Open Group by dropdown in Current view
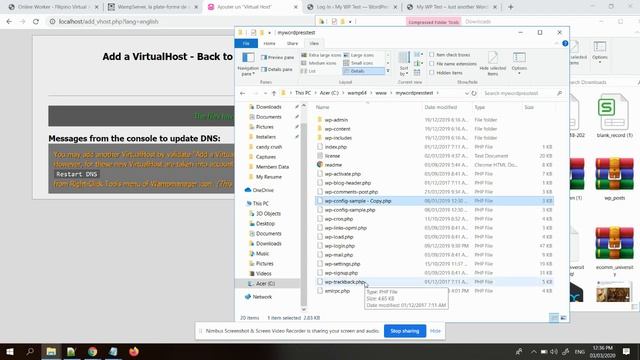This screenshot has height=360, width=640. click(418, 54)
